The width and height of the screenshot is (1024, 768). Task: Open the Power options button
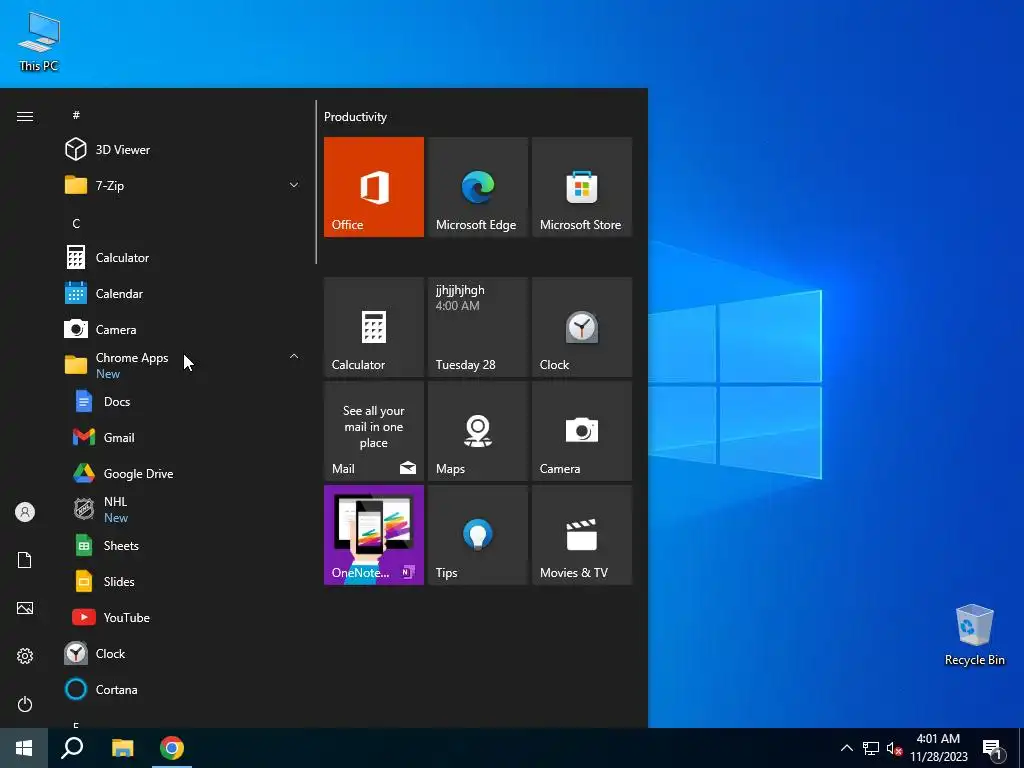tap(25, 704)
